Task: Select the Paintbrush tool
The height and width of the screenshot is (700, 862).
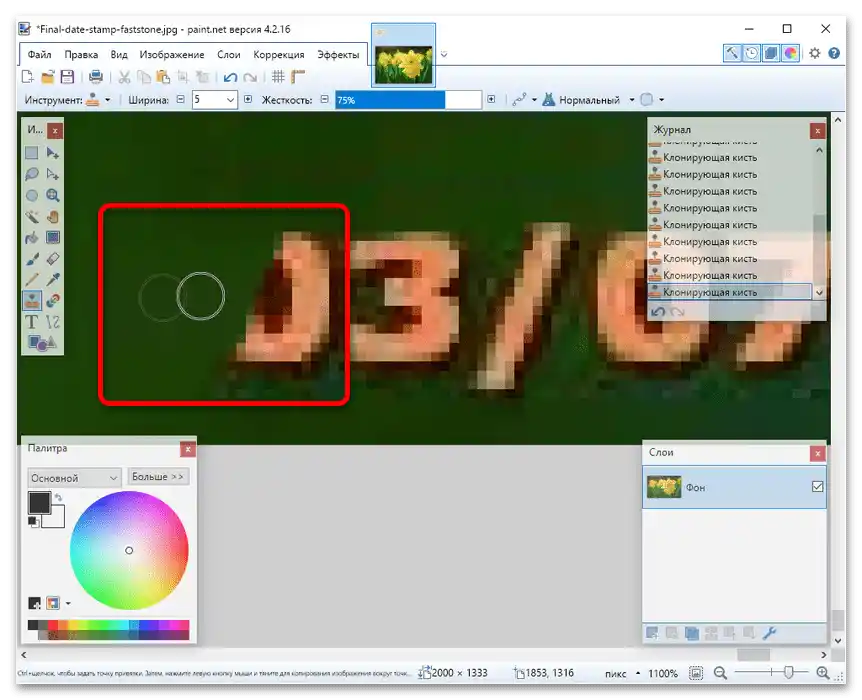Action: pos(32,258)
